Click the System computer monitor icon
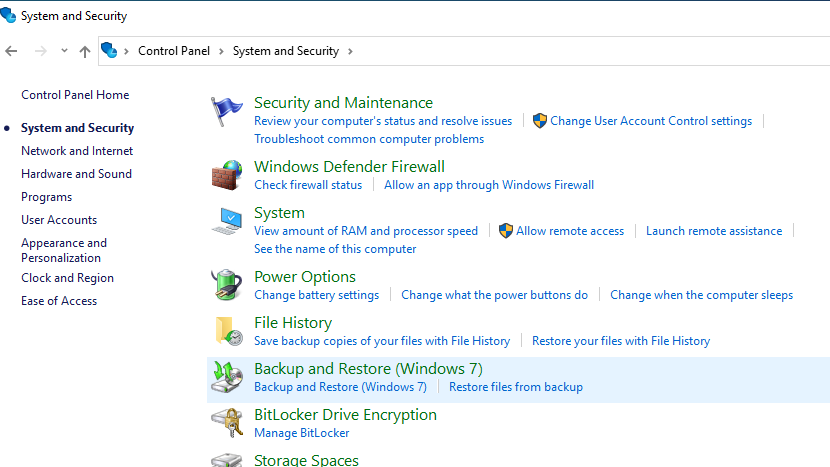This screenshot has width=830, height=467. coord(227,221)
